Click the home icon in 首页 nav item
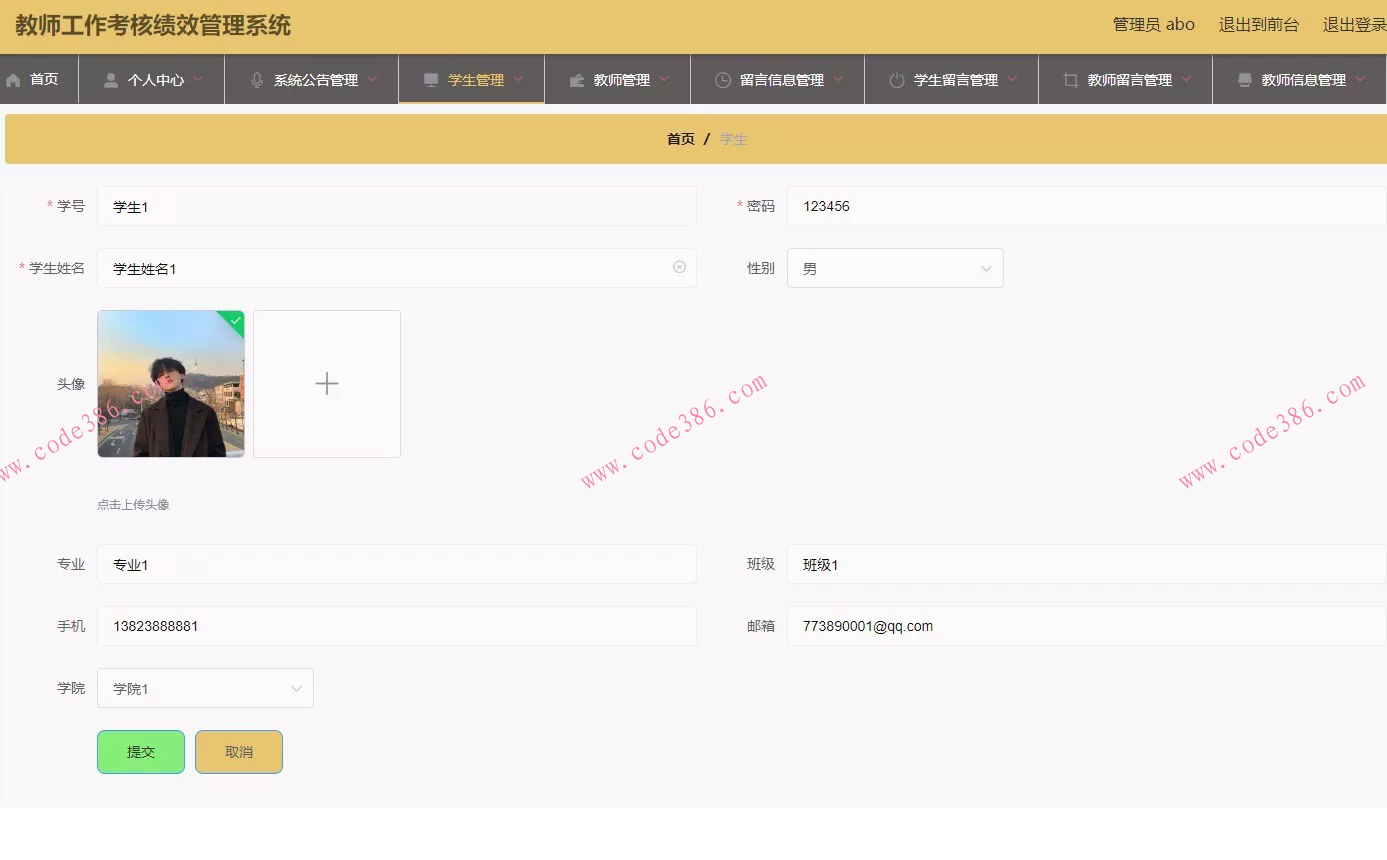Viewport: 1387px width, 860px height. (x=12, y=79)
